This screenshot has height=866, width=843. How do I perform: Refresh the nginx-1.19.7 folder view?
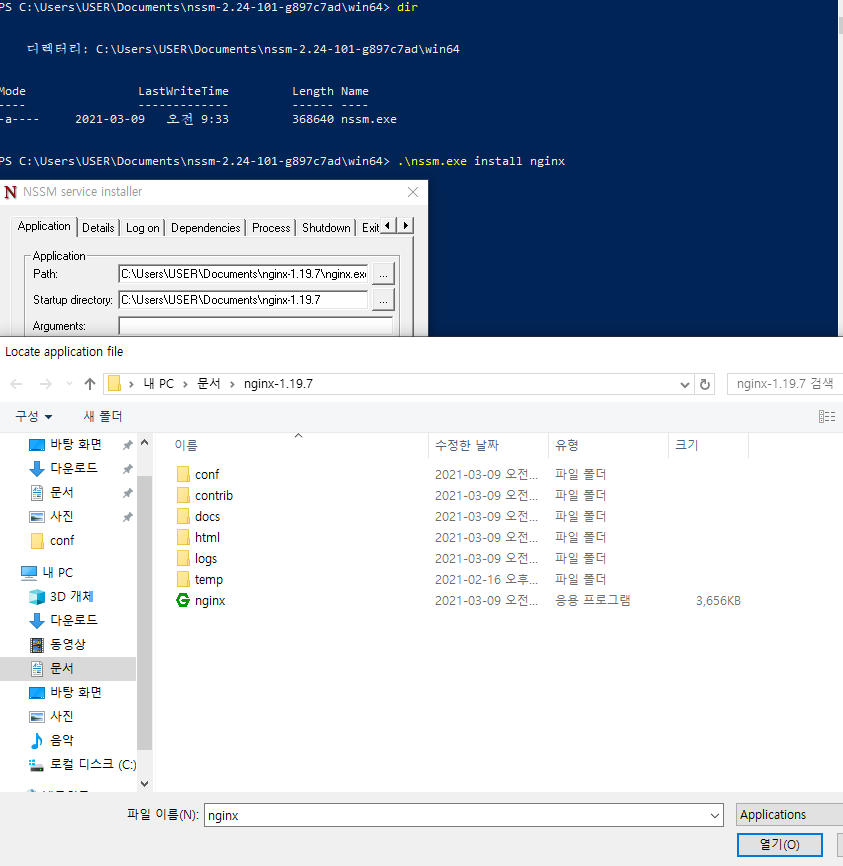pos(705,384)
